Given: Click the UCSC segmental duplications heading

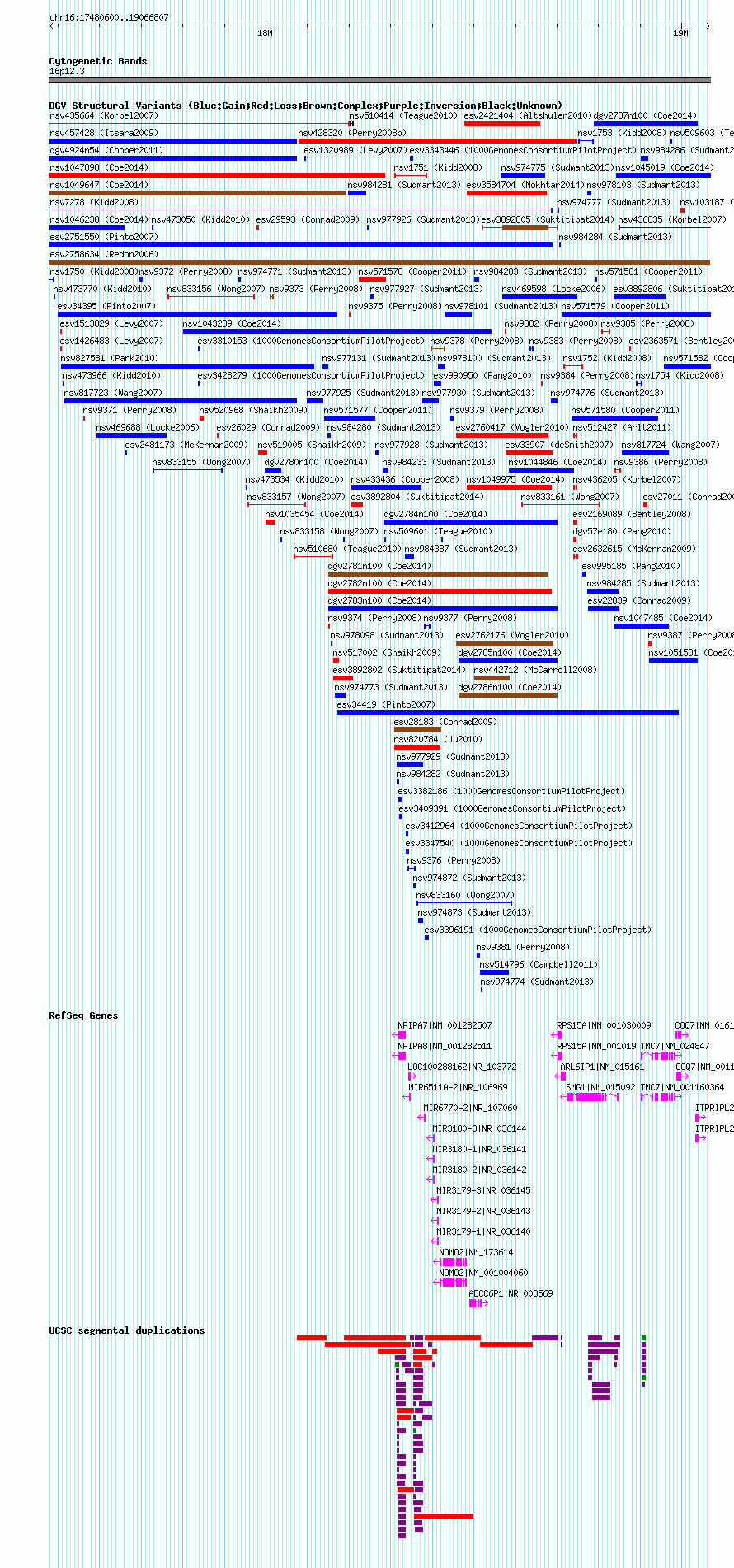Looking at the screenshot, I should point(126,1330).
